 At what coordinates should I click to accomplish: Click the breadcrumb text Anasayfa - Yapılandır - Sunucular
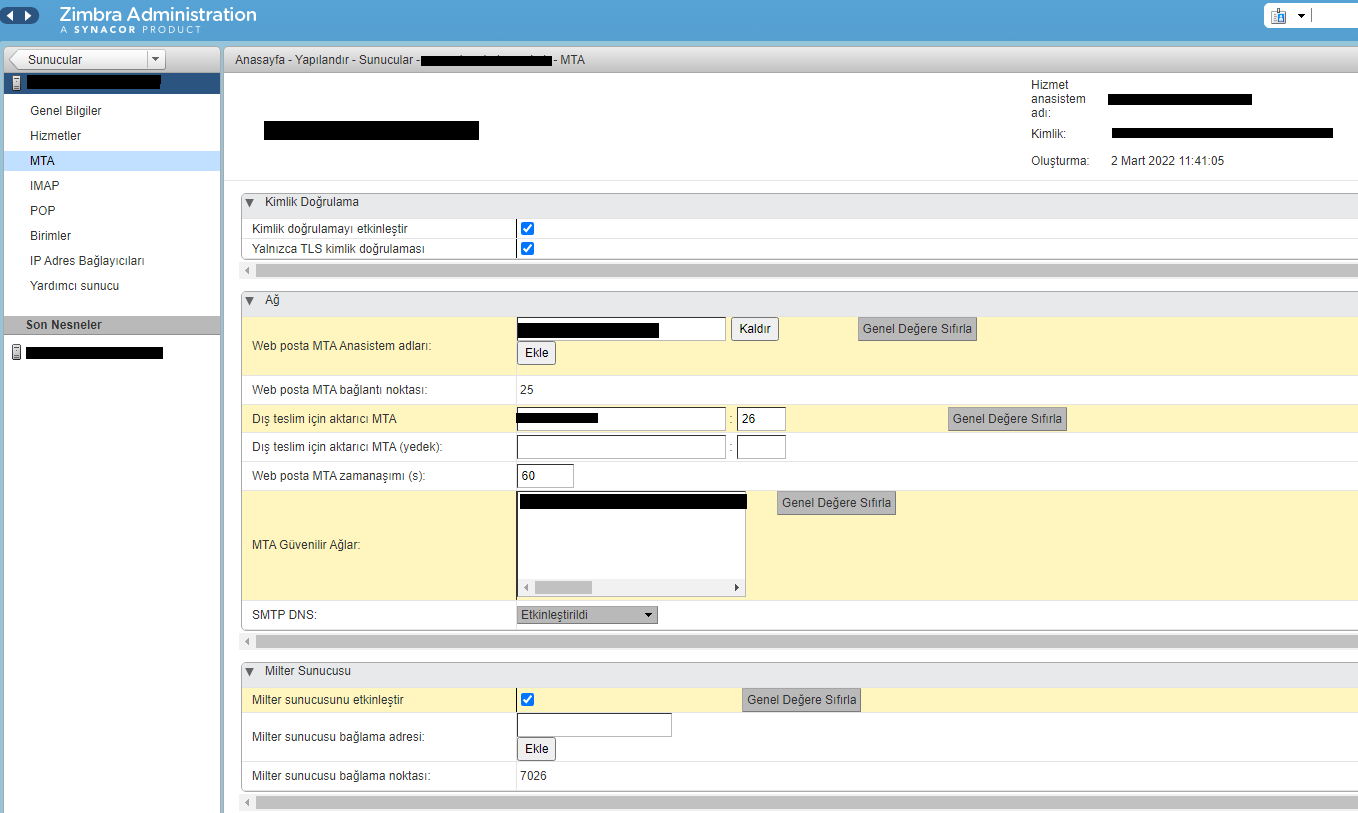[x=323, y=60]
